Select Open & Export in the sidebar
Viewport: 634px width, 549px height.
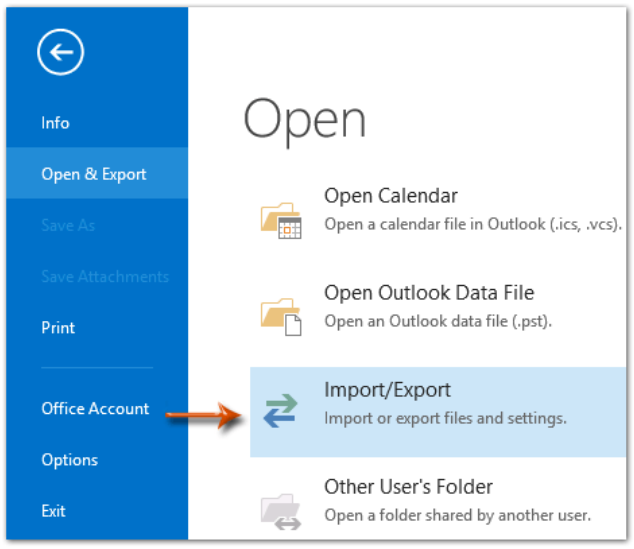click(97, 173)
